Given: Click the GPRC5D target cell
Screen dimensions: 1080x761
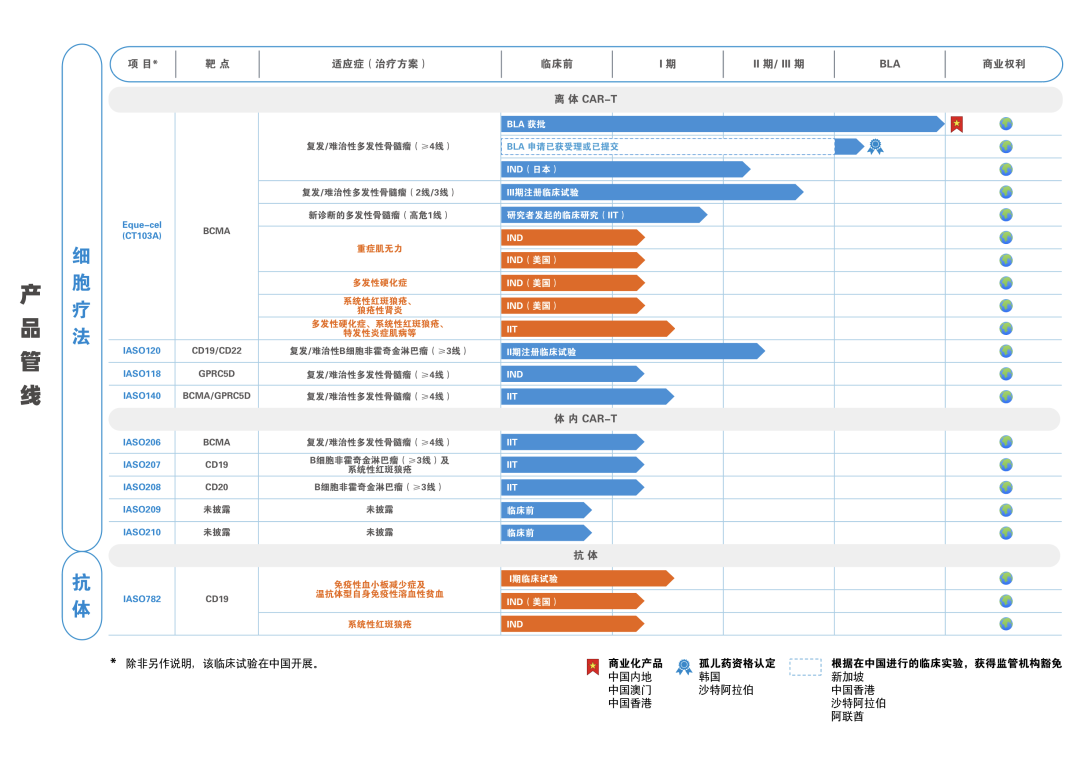Looking at the screenshot, I should [x=217, y=373].
